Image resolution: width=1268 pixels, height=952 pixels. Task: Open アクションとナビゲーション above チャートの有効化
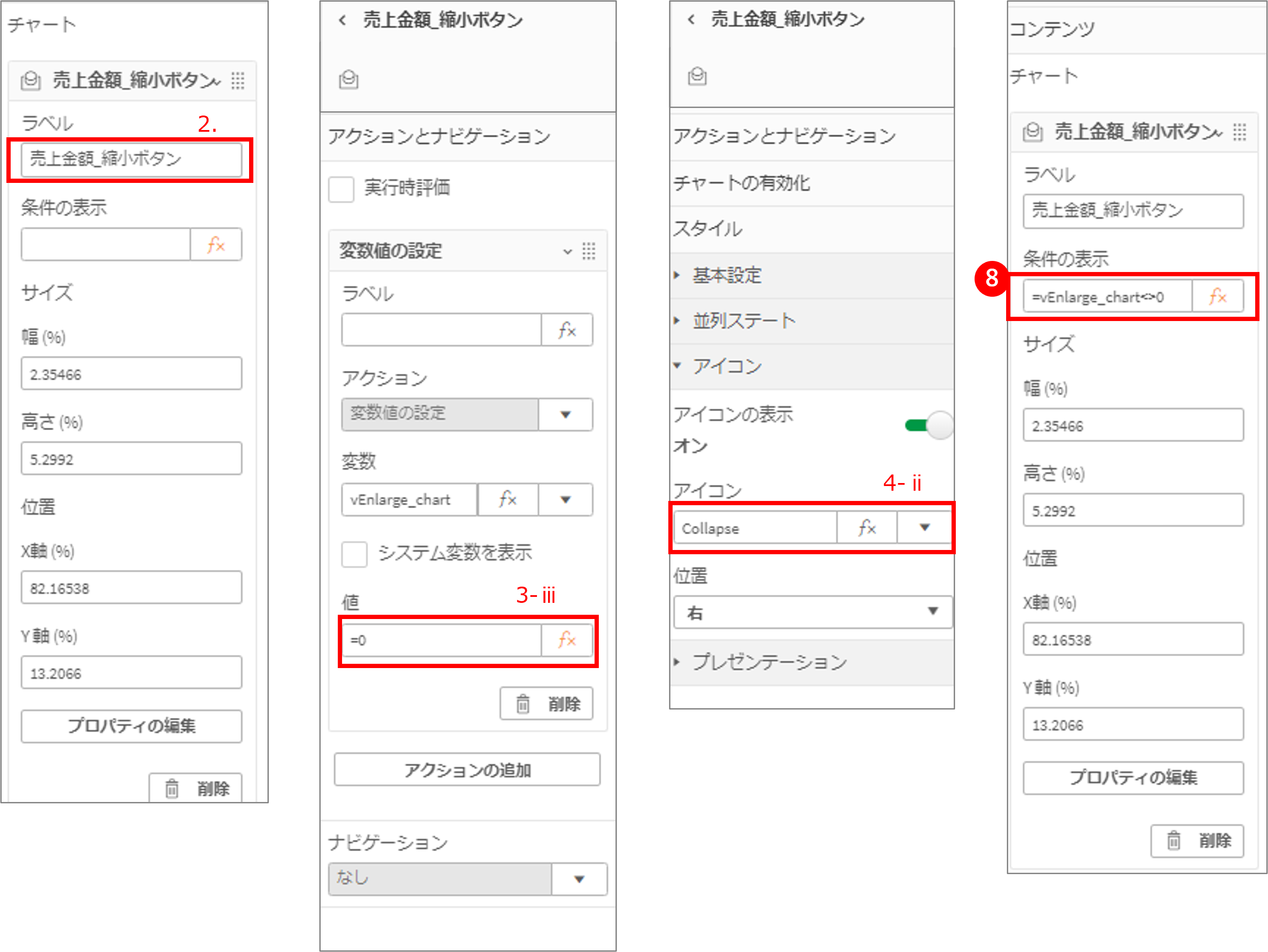pos(812,136)
